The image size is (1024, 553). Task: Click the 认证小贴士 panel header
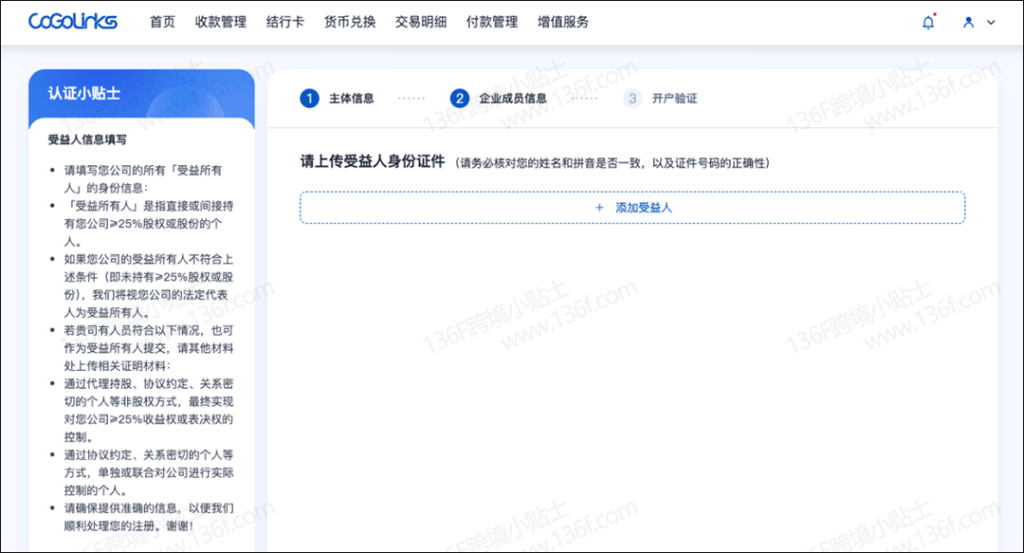142,94
